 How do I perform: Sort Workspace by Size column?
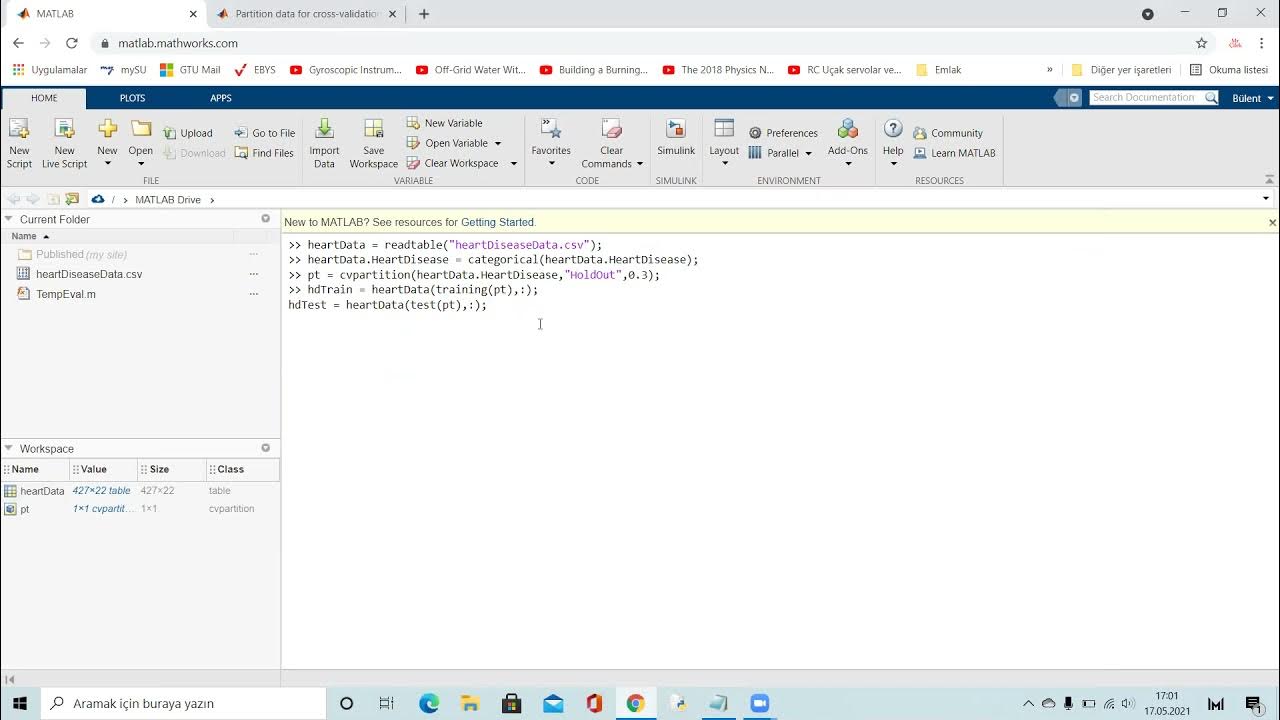[x=172, y=469]
